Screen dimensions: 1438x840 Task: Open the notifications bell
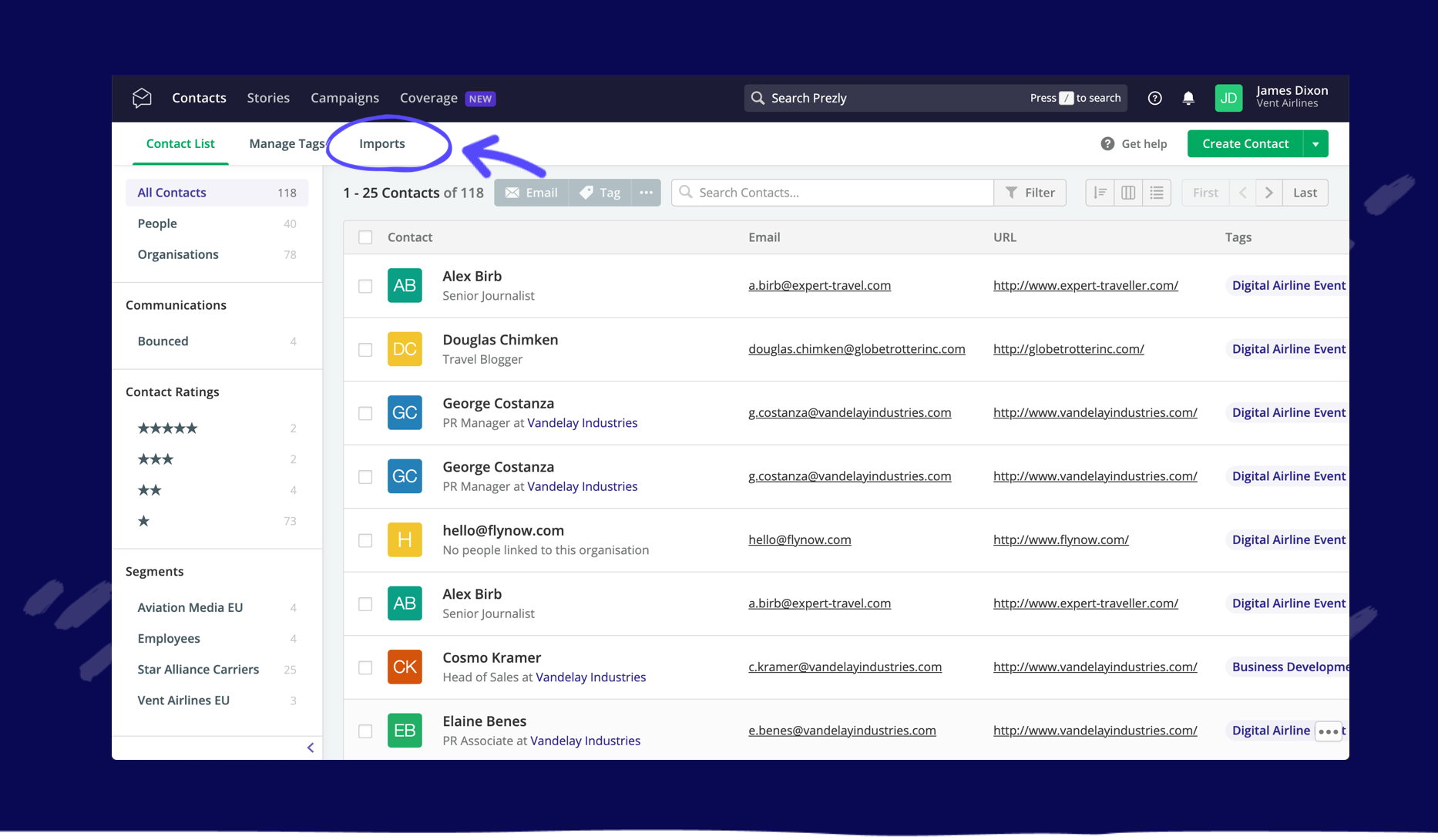click(1188, 98)
